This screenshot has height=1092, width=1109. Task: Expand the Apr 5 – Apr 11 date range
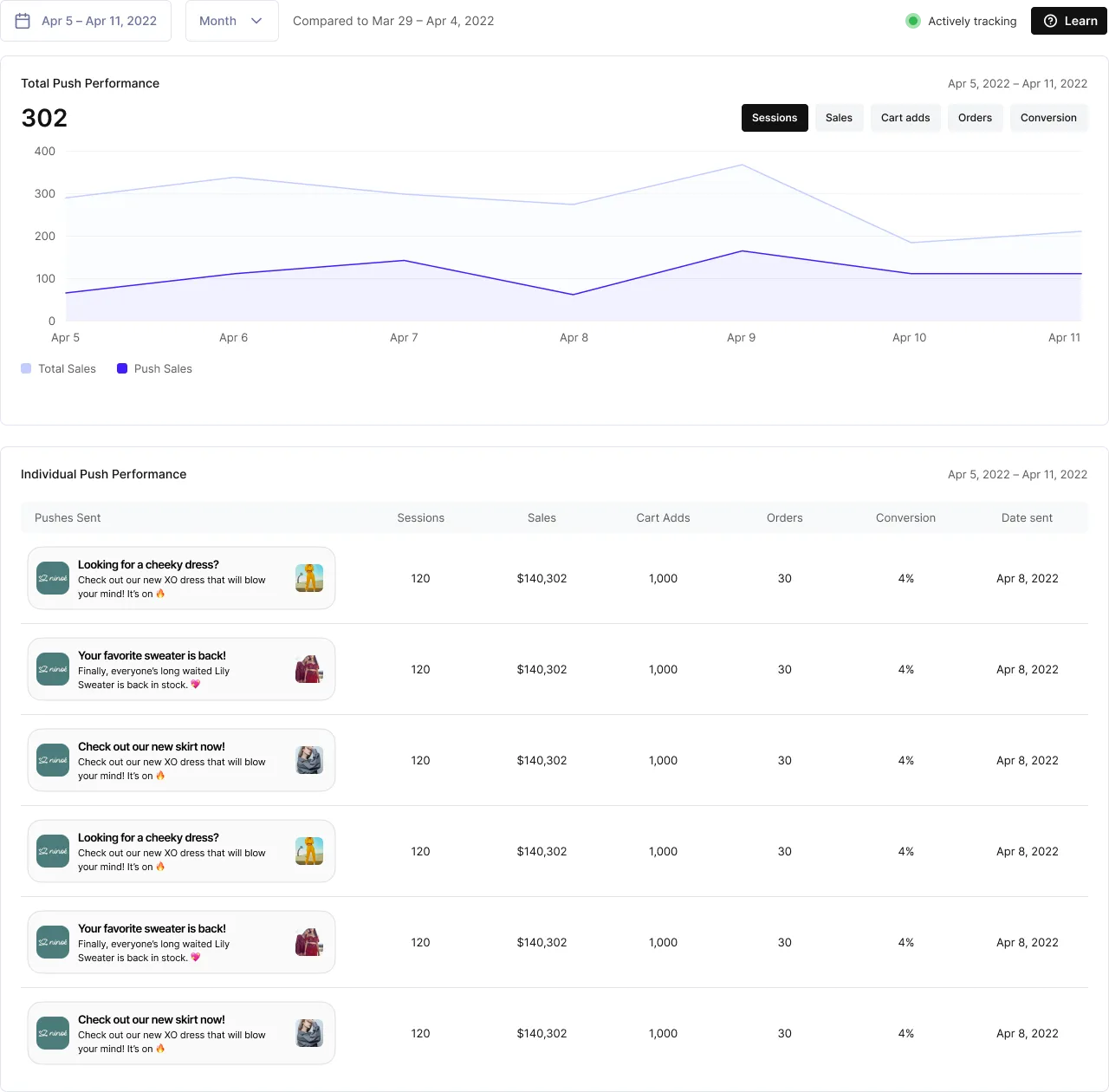(98, 20)
